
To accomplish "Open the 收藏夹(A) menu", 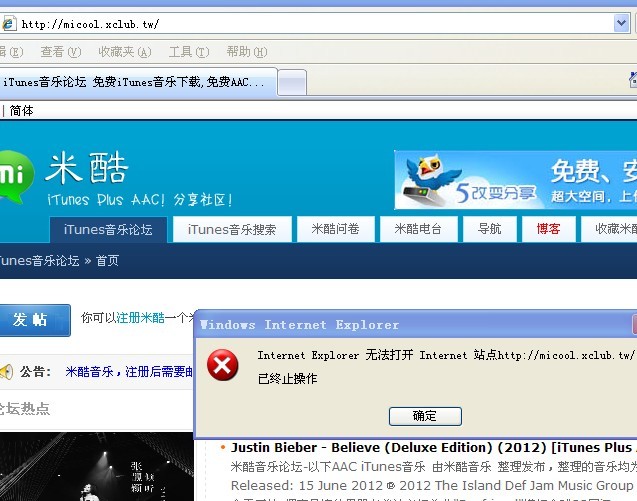I will 125,52.
